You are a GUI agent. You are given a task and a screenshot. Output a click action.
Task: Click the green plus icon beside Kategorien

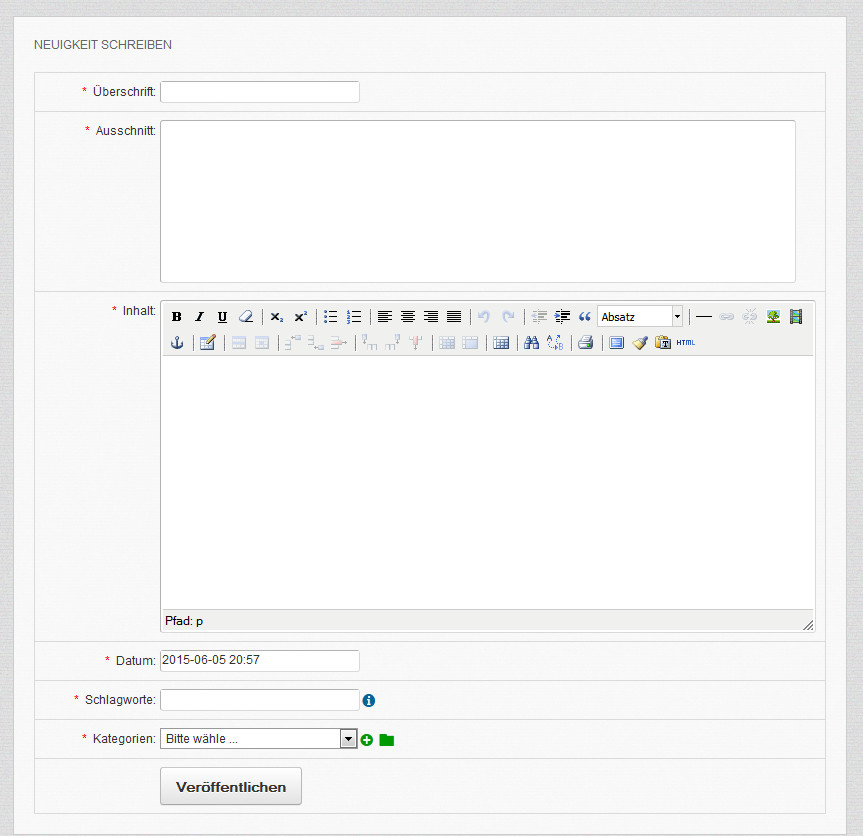(x=367, y=740)
